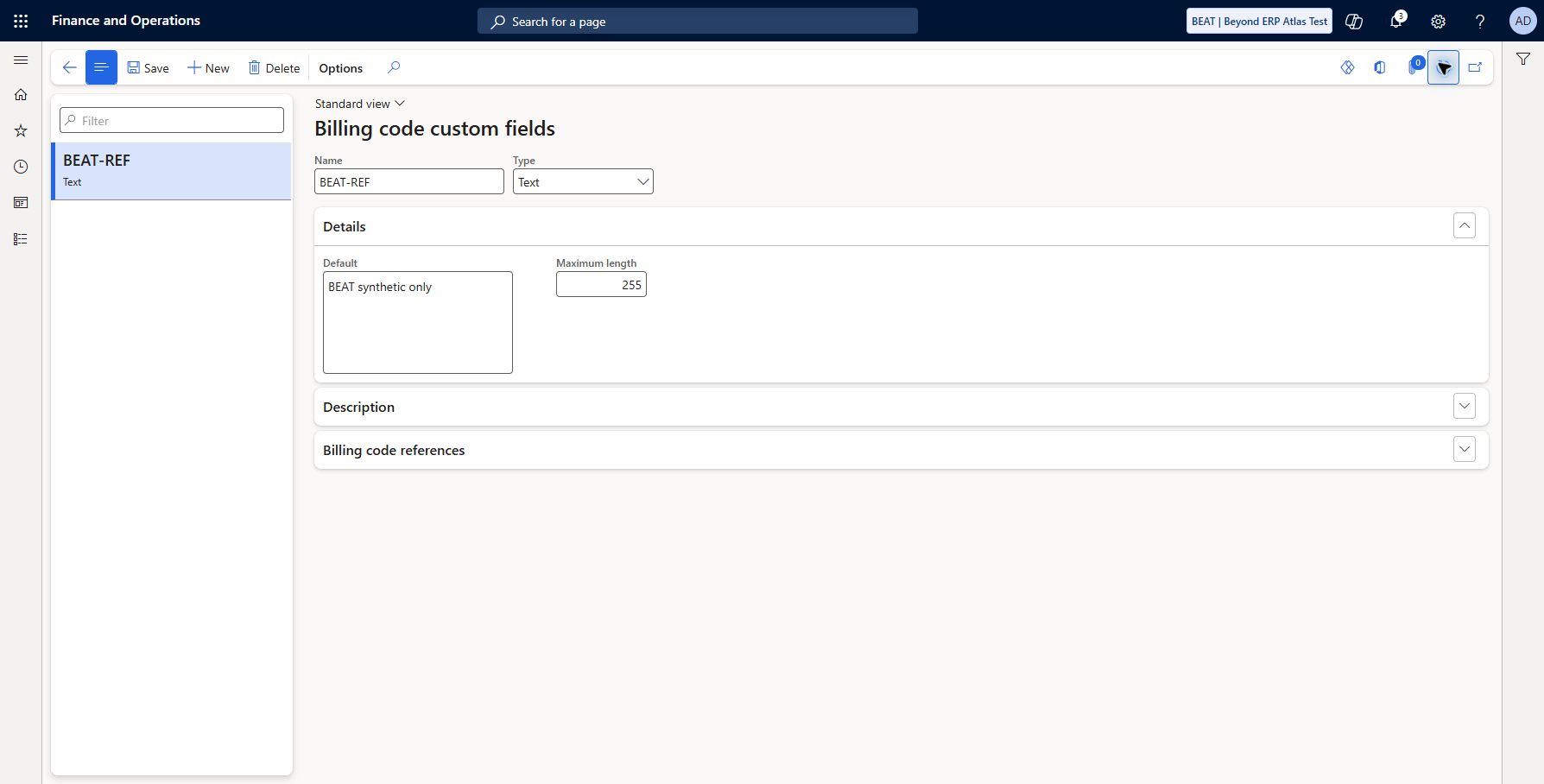1544x784 pixels.
Task: Open help question mark
Action: point(1480,21)
